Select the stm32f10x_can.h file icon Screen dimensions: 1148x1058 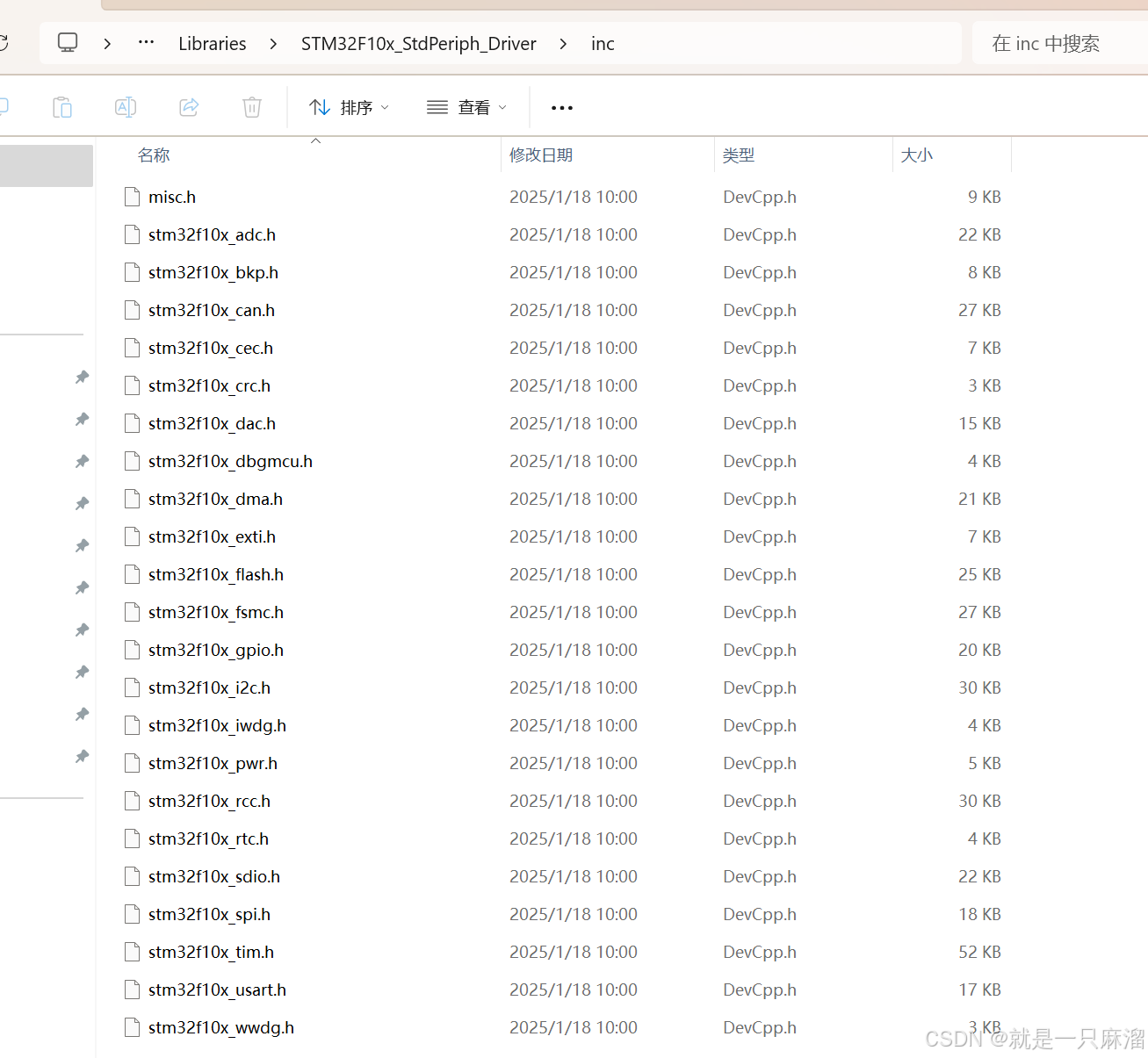133,310
